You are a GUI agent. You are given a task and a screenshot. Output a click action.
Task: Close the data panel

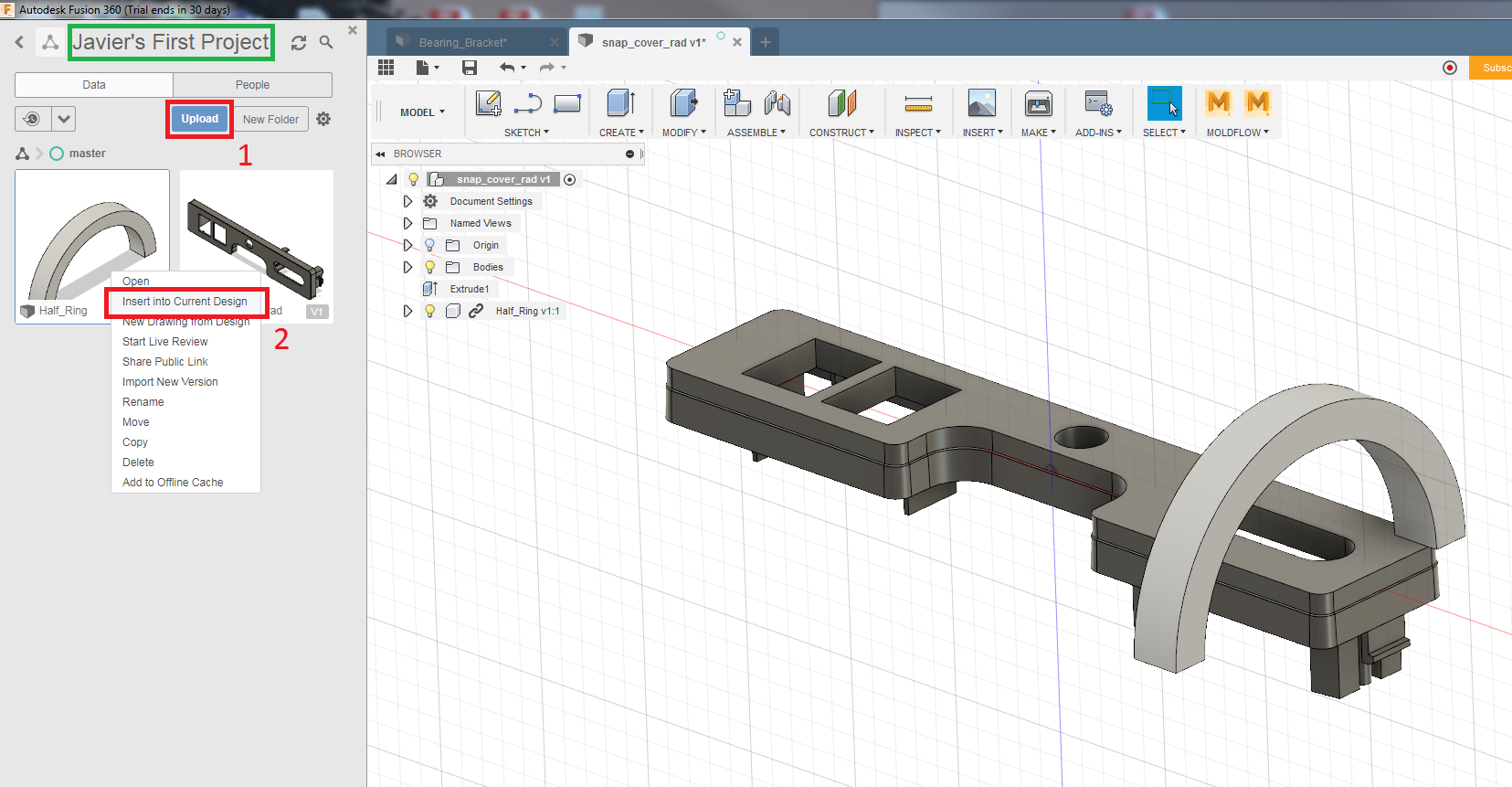tap(353, 30)
